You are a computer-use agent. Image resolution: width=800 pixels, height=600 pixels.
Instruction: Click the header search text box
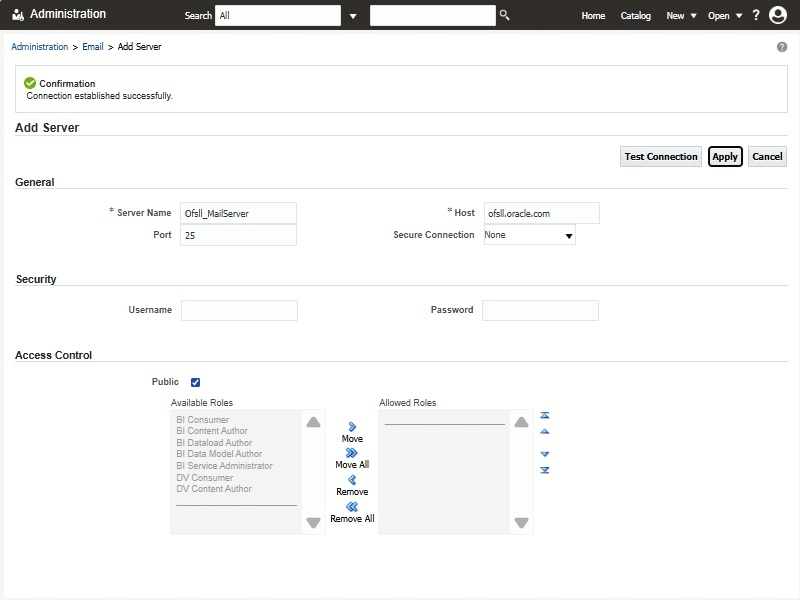pyautogui.click(x=433, y=15)
